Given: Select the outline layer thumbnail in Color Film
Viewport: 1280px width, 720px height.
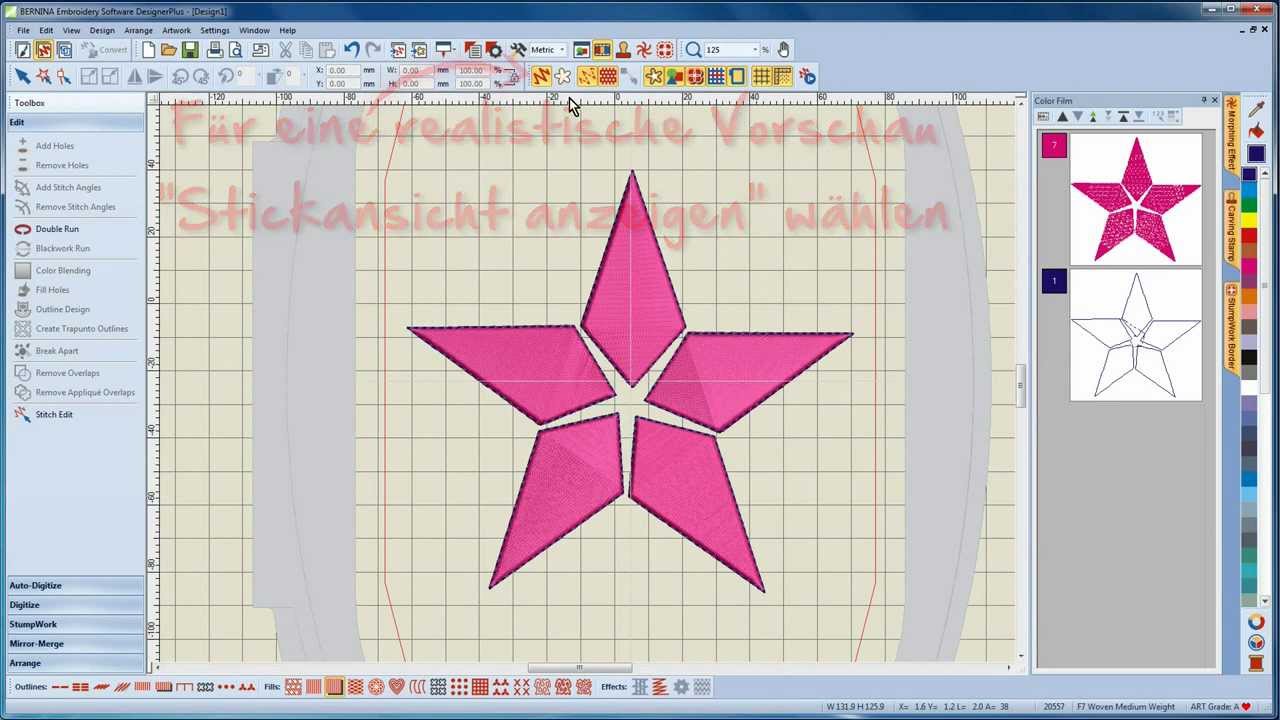Looking at the screenshot, I should pyautogui.click(x=1136, y=336).
